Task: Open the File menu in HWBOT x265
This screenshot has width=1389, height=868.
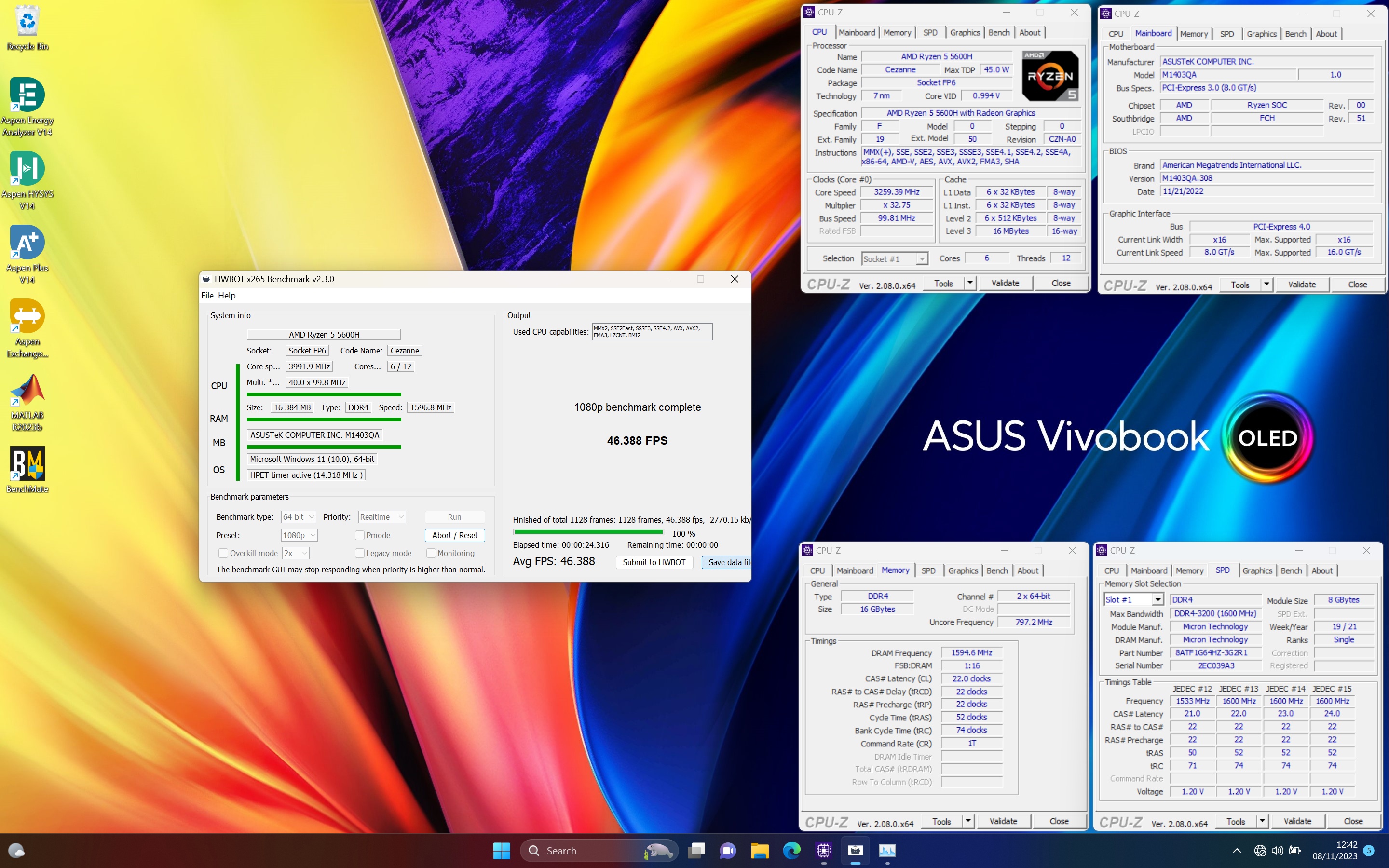Action: [x=207, y=295]
